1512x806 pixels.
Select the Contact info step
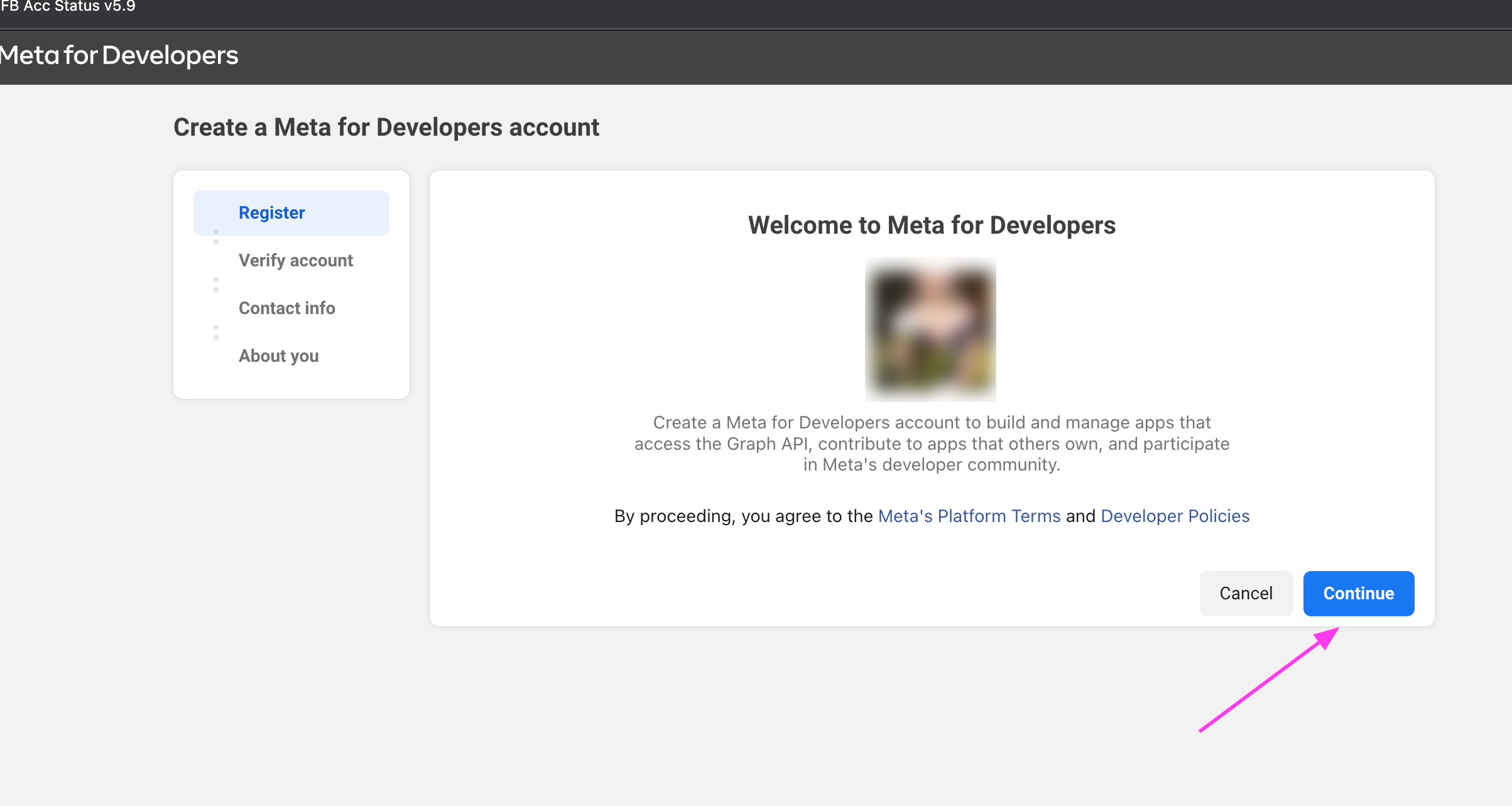286,308
